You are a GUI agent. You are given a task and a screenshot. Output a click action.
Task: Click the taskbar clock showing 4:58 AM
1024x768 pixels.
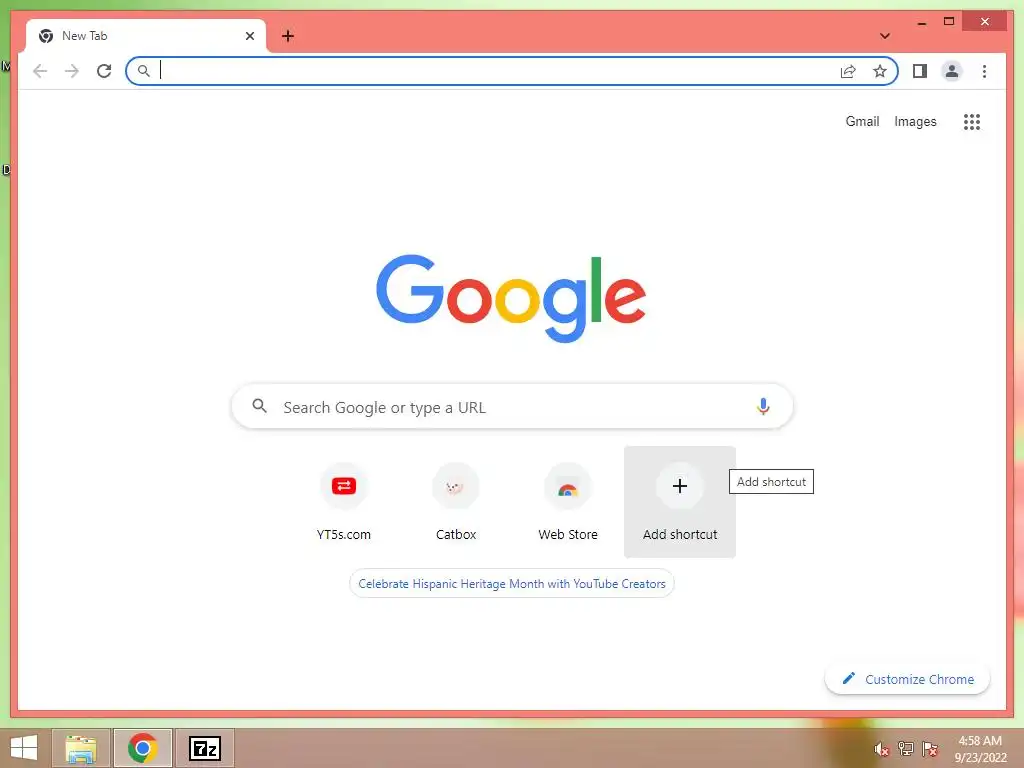coord(980,749)
